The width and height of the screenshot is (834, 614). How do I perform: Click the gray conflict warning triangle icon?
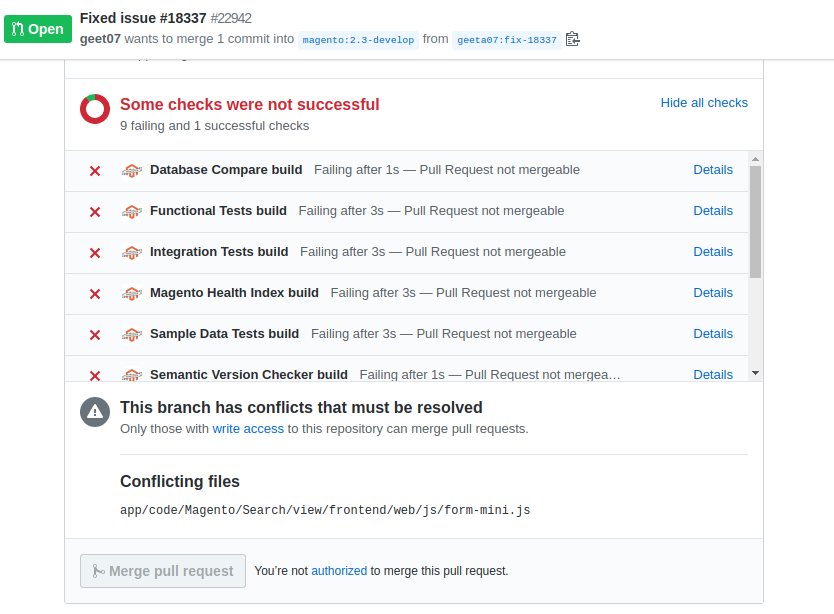tap(95, 412)
